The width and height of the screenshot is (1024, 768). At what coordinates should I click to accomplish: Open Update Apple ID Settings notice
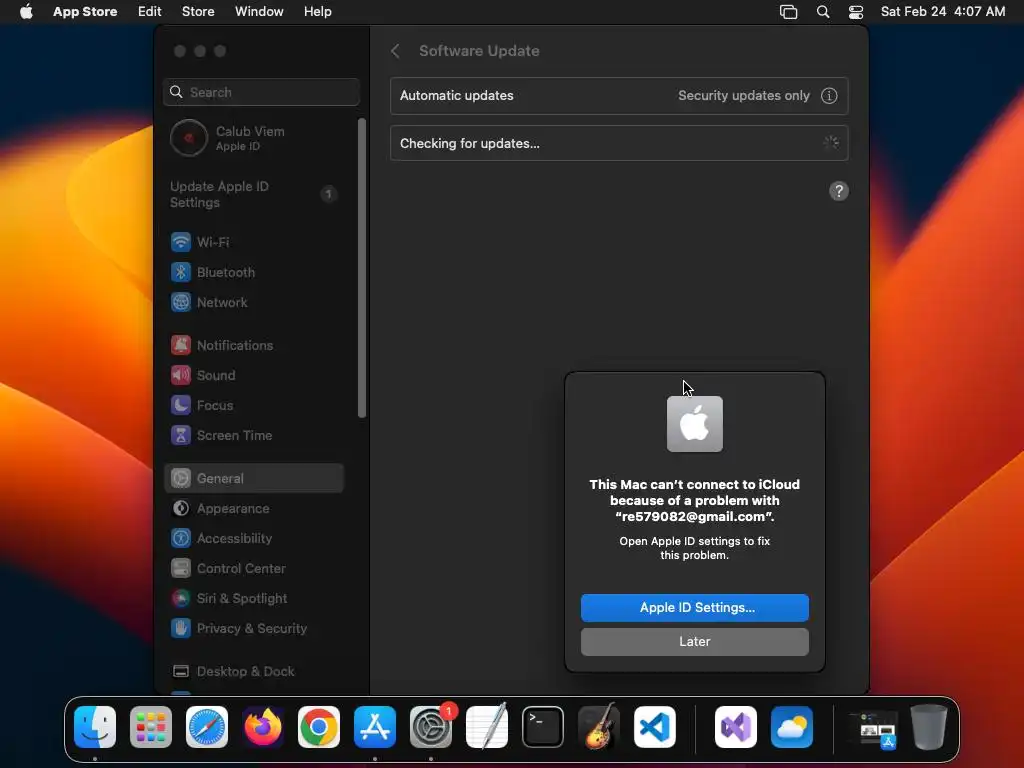pyautogui.click(x=255, y=195)
